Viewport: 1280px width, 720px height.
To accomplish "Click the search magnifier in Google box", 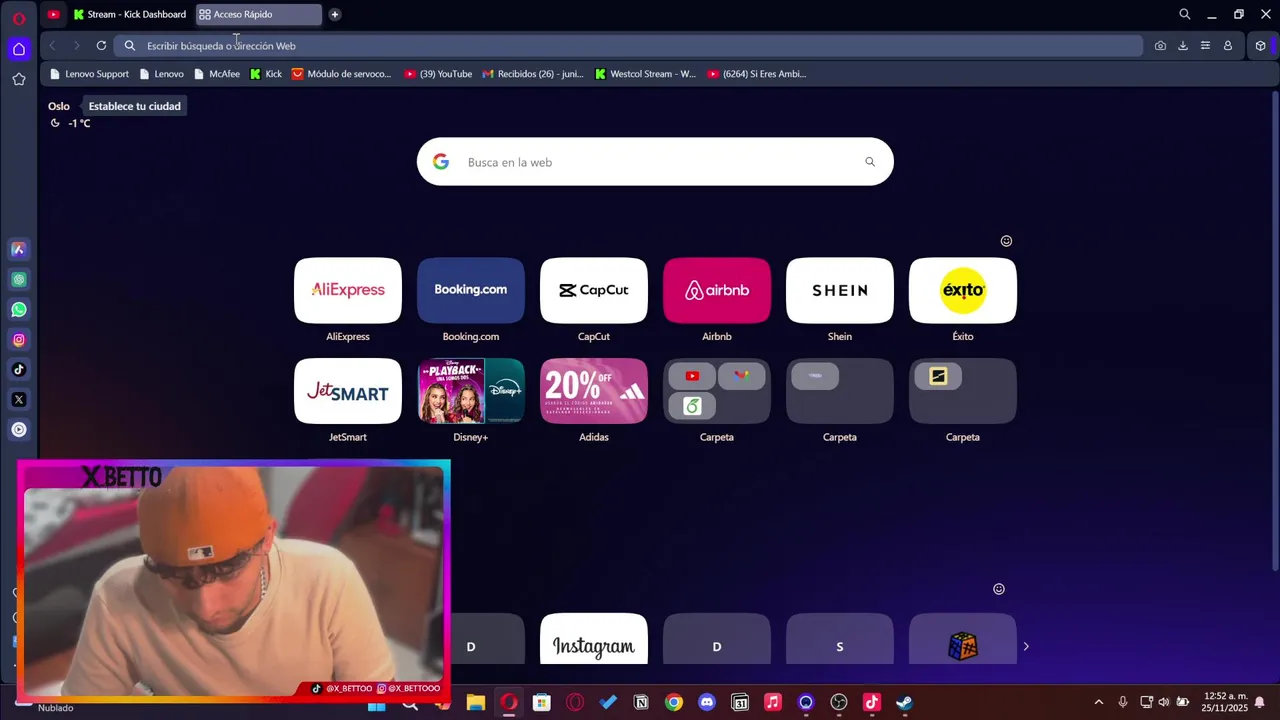I will pyautogui.click(x=870, y=162).
